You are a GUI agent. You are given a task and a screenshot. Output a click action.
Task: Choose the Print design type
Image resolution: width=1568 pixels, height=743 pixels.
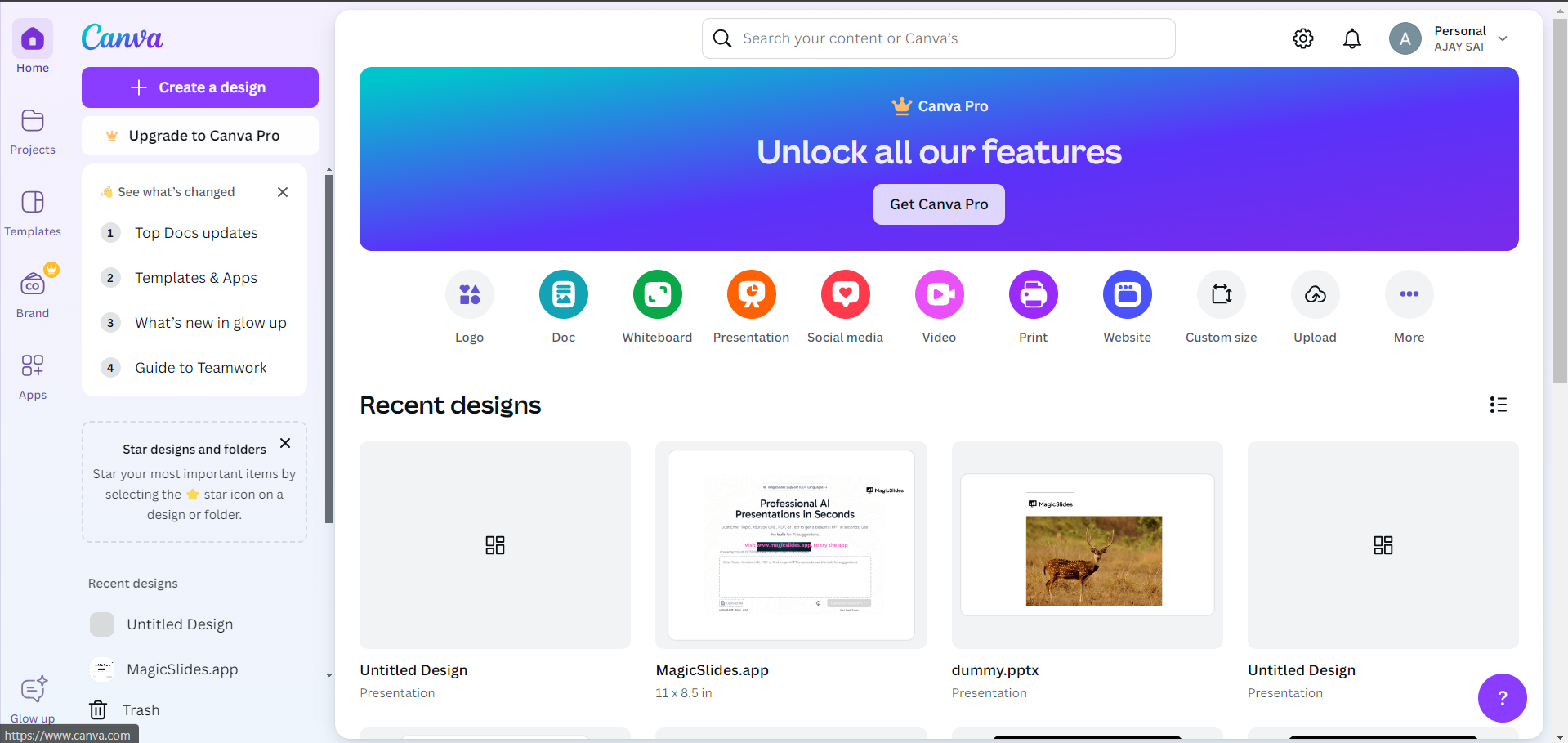click(x=1034, y=294)
